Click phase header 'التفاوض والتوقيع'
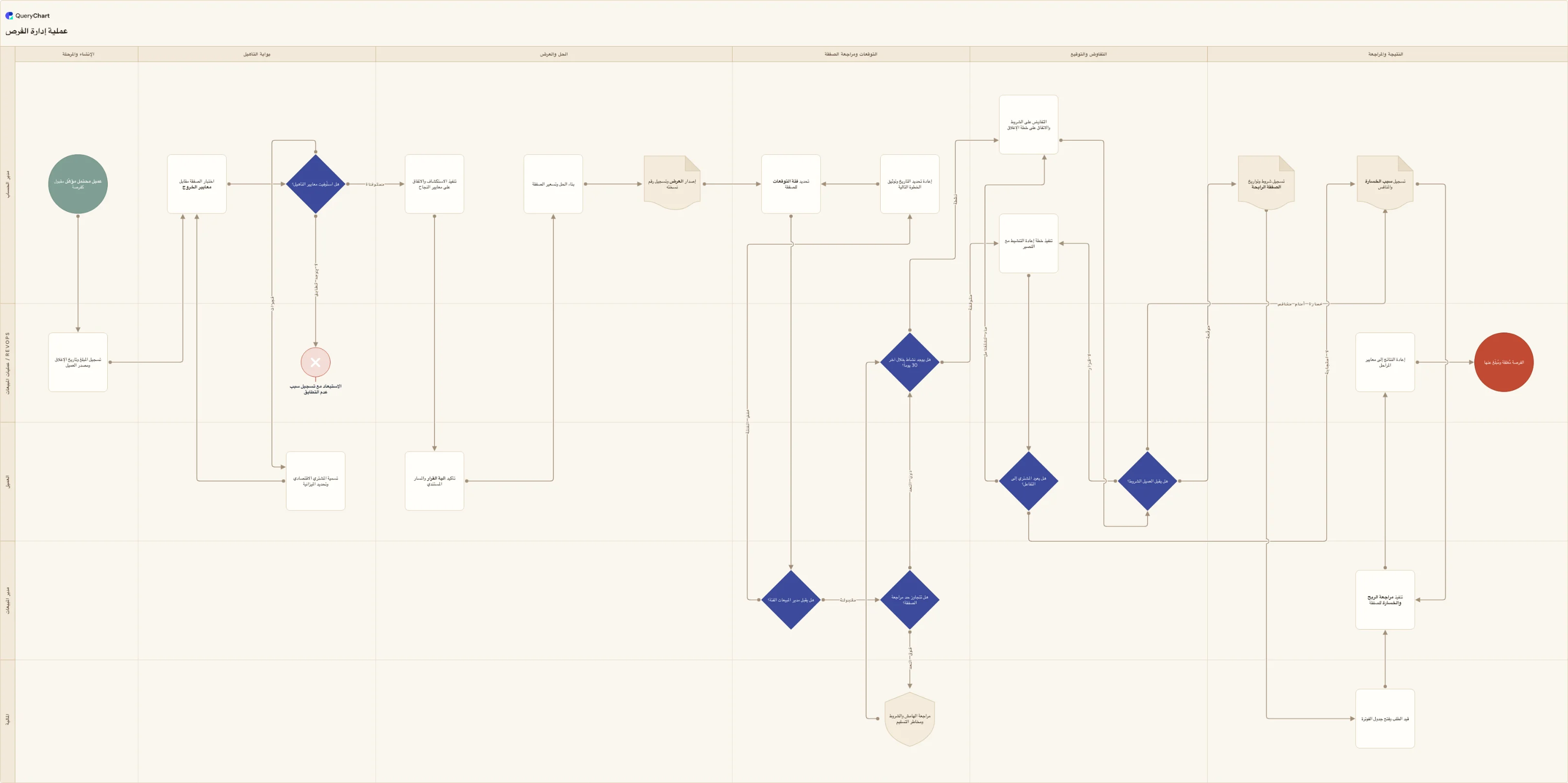The height and width of the screenshot is (783, 1568). pyautogui.click(x=1088, y=54)
